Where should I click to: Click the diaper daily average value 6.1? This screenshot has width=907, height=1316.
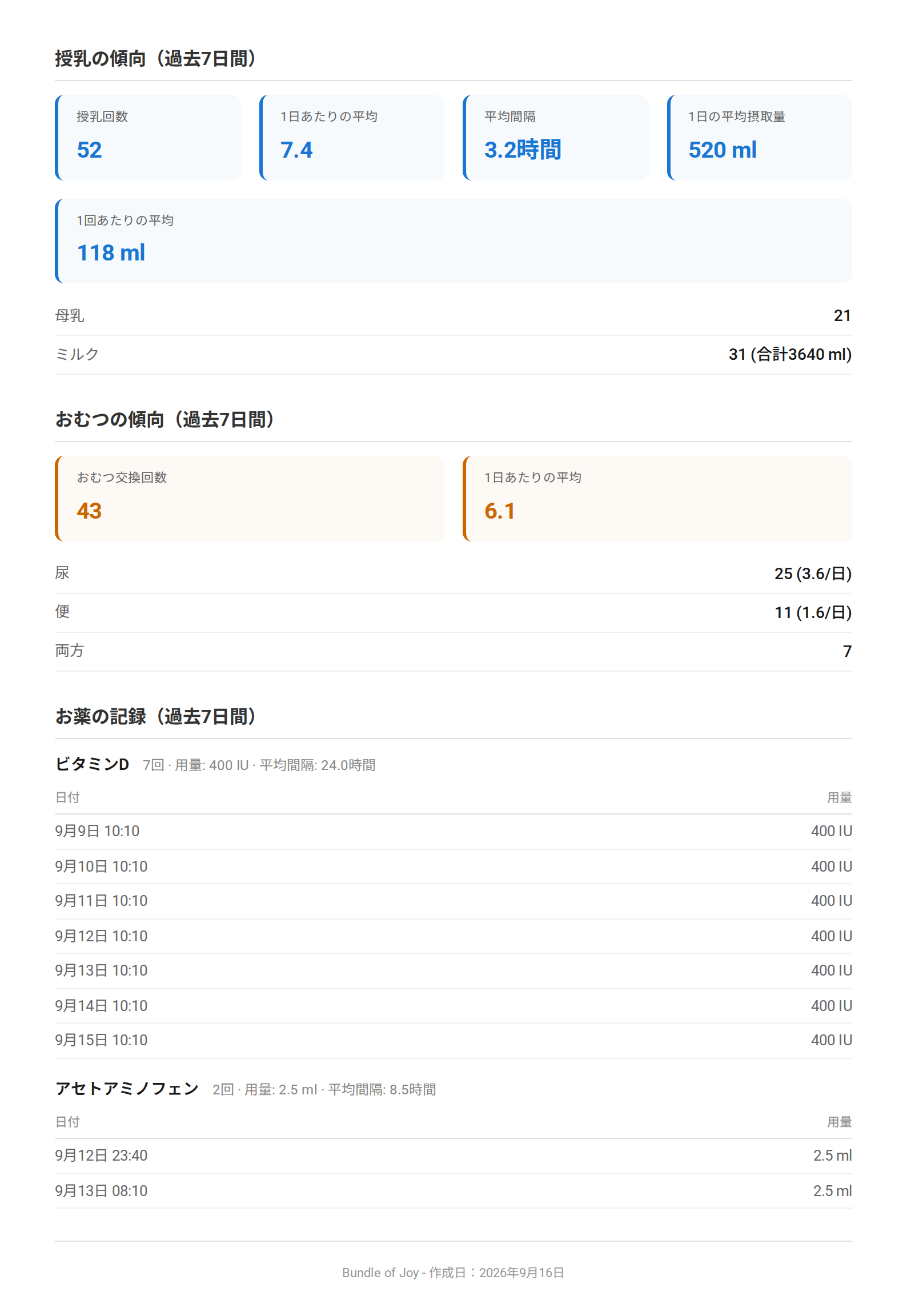click(x=500, y=511)
